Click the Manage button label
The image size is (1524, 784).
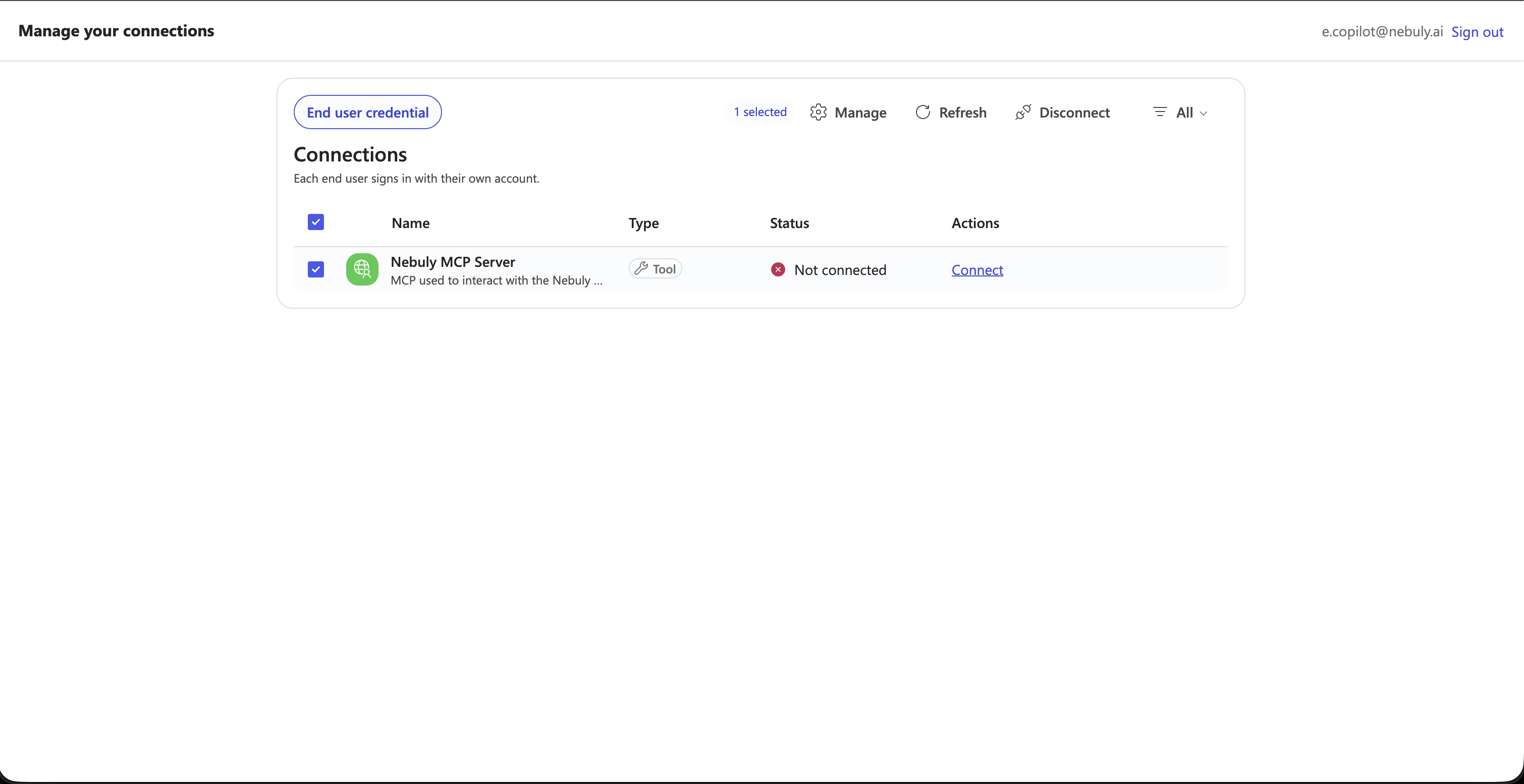860,113
